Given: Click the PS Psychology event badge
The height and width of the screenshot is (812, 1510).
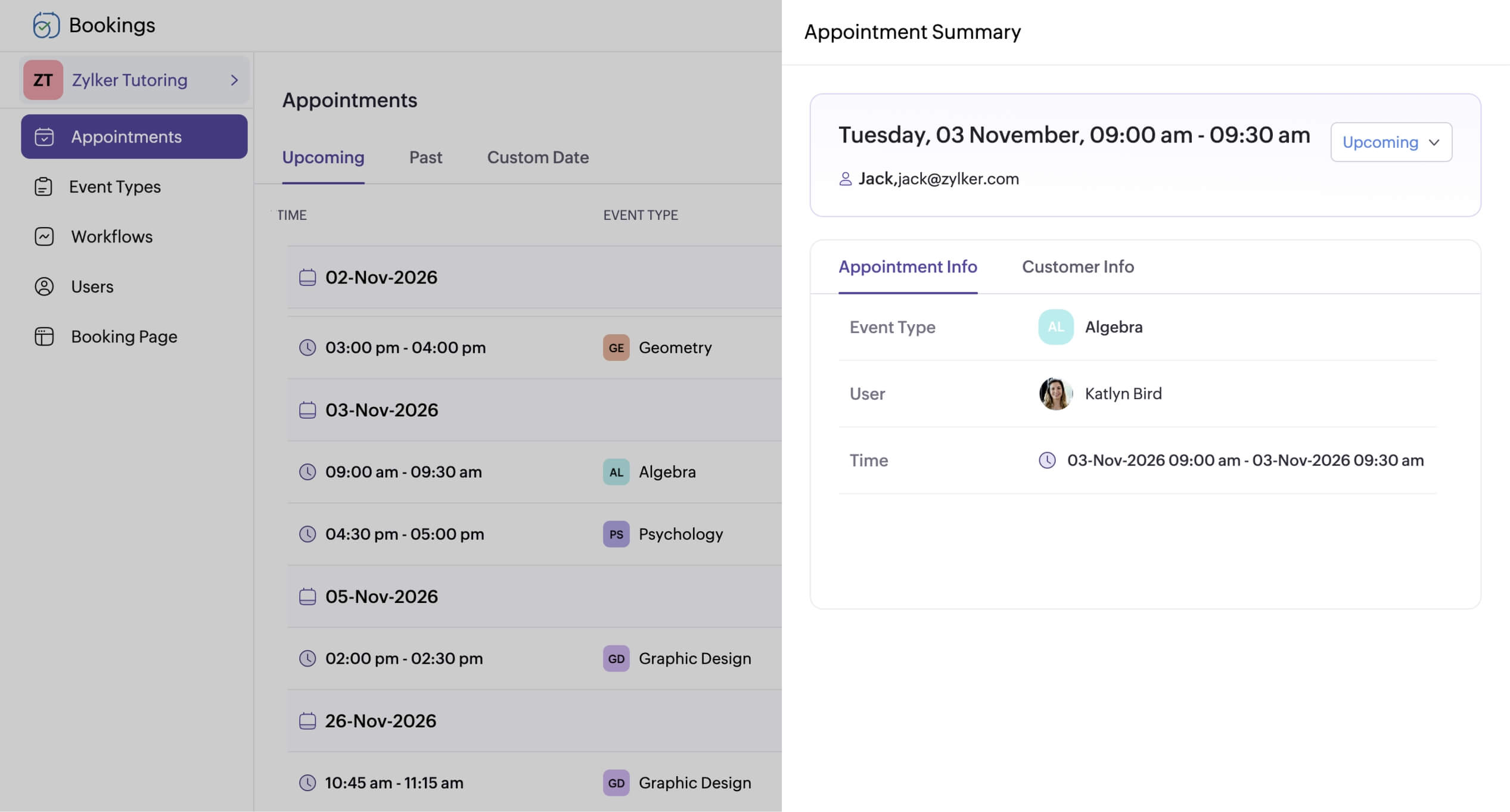Looking at the screenshot, I should point(616,534).
